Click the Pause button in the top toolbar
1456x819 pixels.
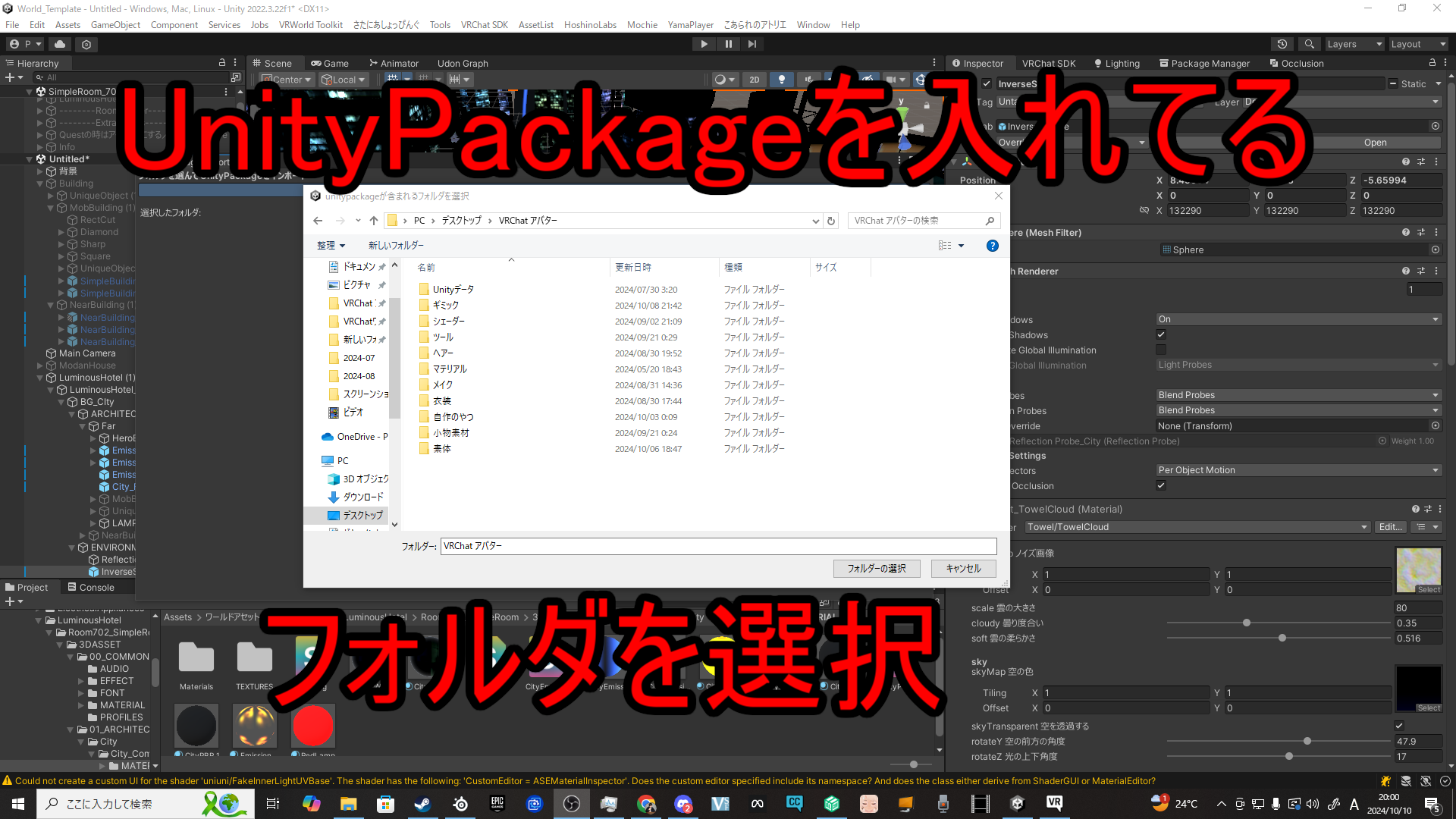(728, 43)
